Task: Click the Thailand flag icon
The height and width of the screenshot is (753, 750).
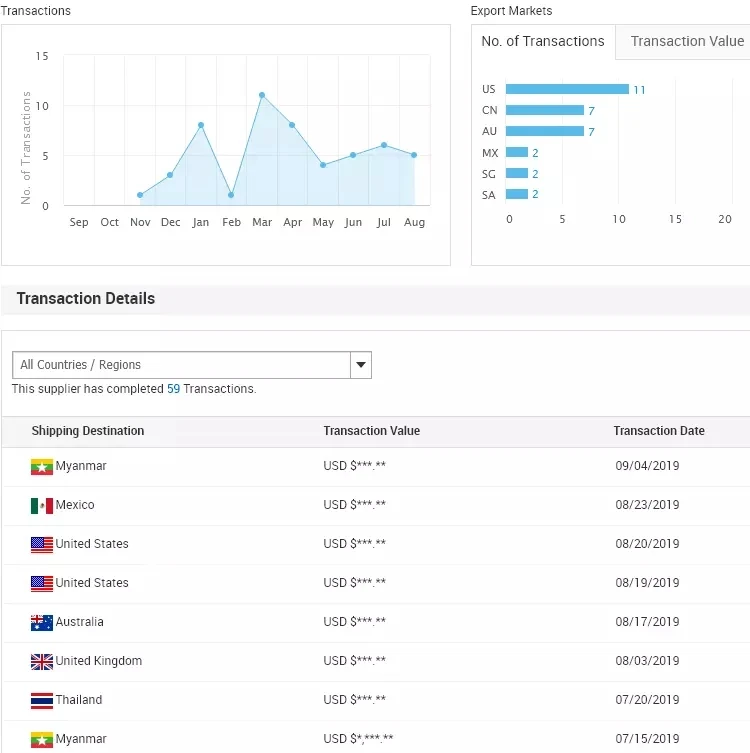Action: point(41,701)
